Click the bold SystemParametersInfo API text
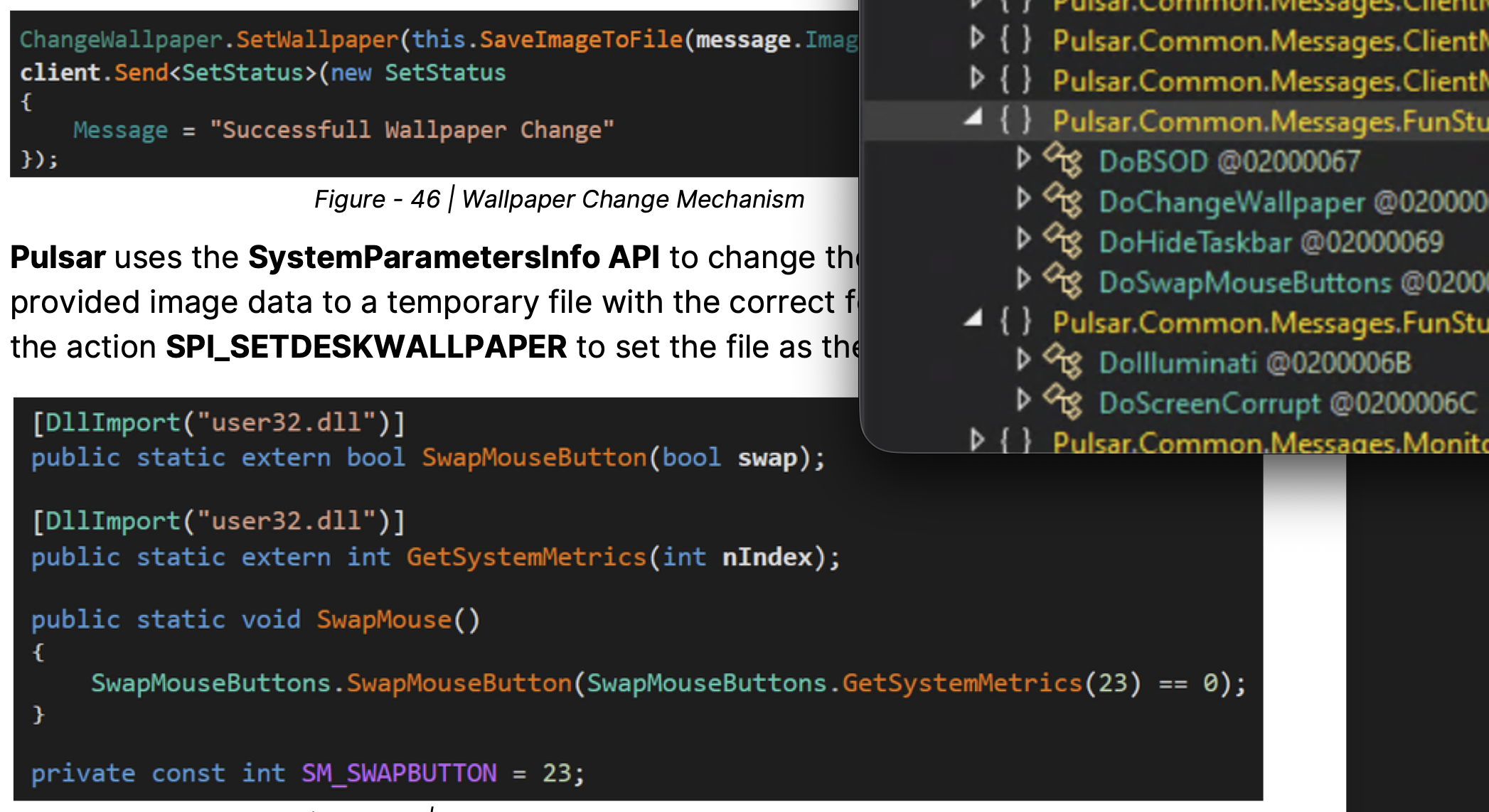 pos(454,257)
